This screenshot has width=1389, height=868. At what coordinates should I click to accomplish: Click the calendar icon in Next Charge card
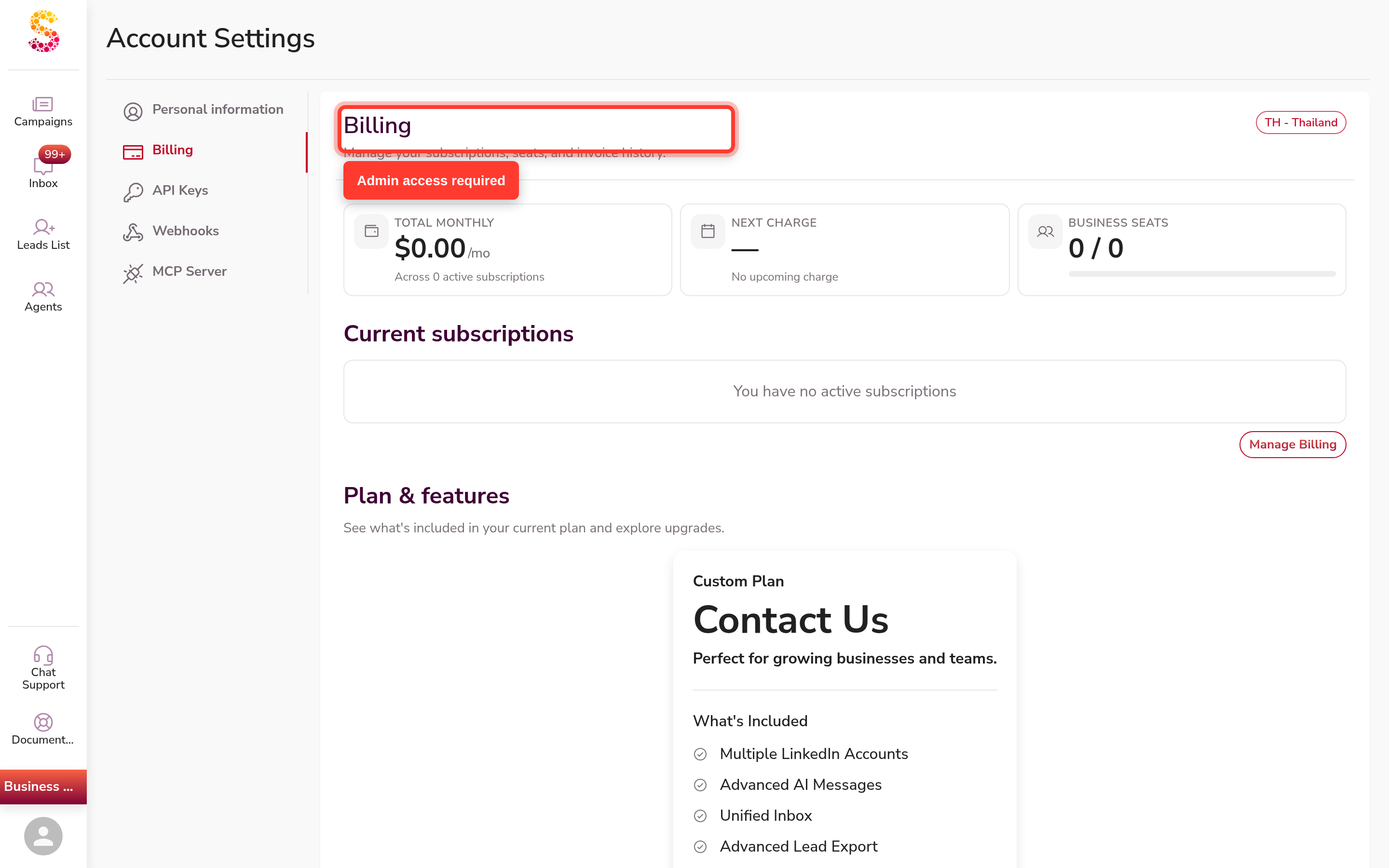[x=708, y=231]
